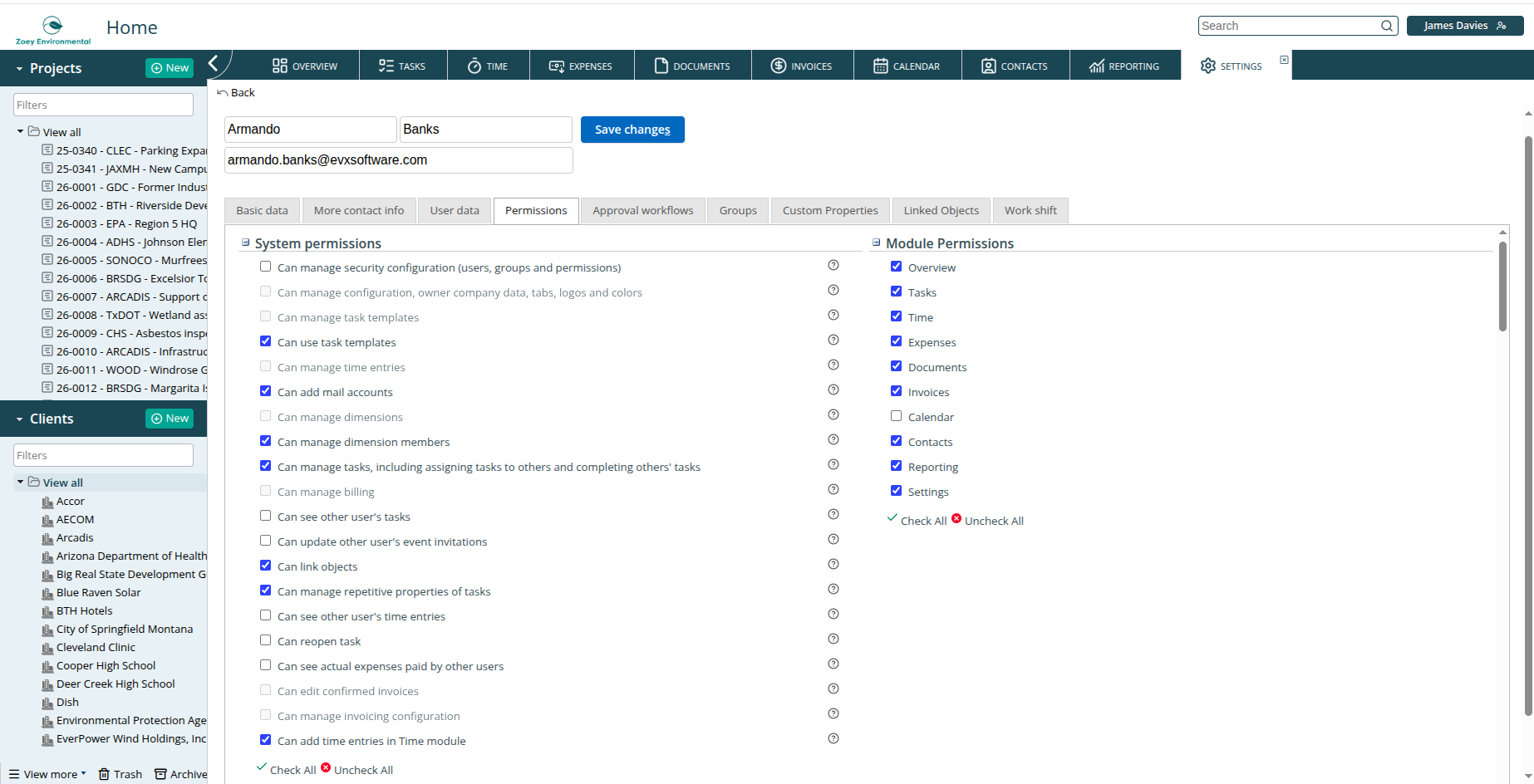Uncheck the Reporting module permission
The image size is (1534, 784).
click(x=897, y=466)
